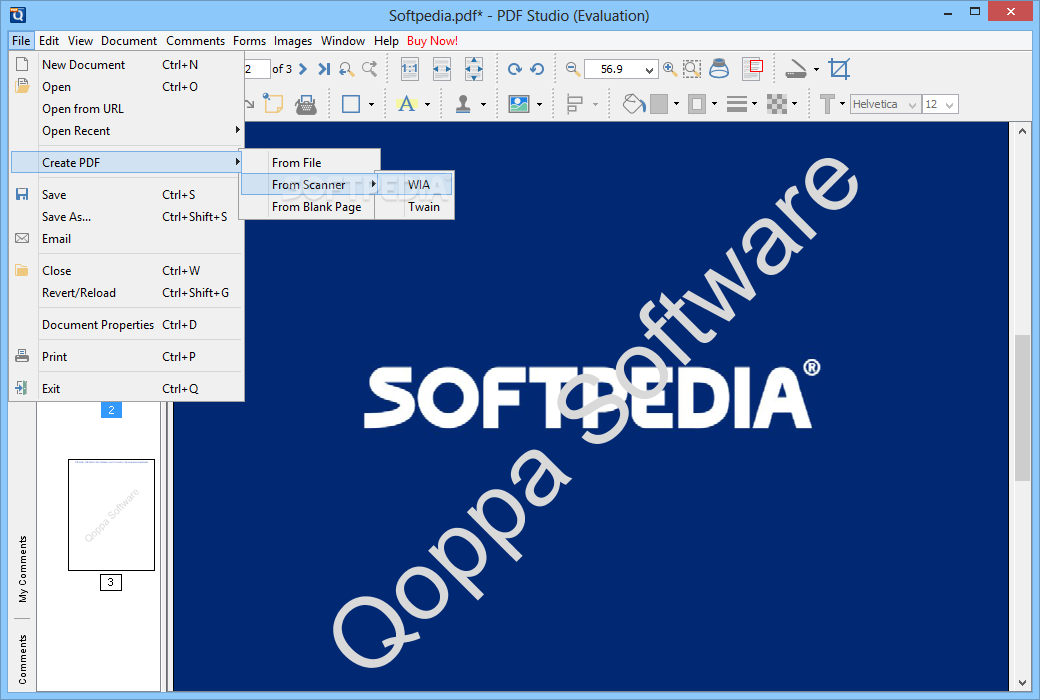Select From Blank Page option
The image size is (1040, 700).
coord(308,207)
